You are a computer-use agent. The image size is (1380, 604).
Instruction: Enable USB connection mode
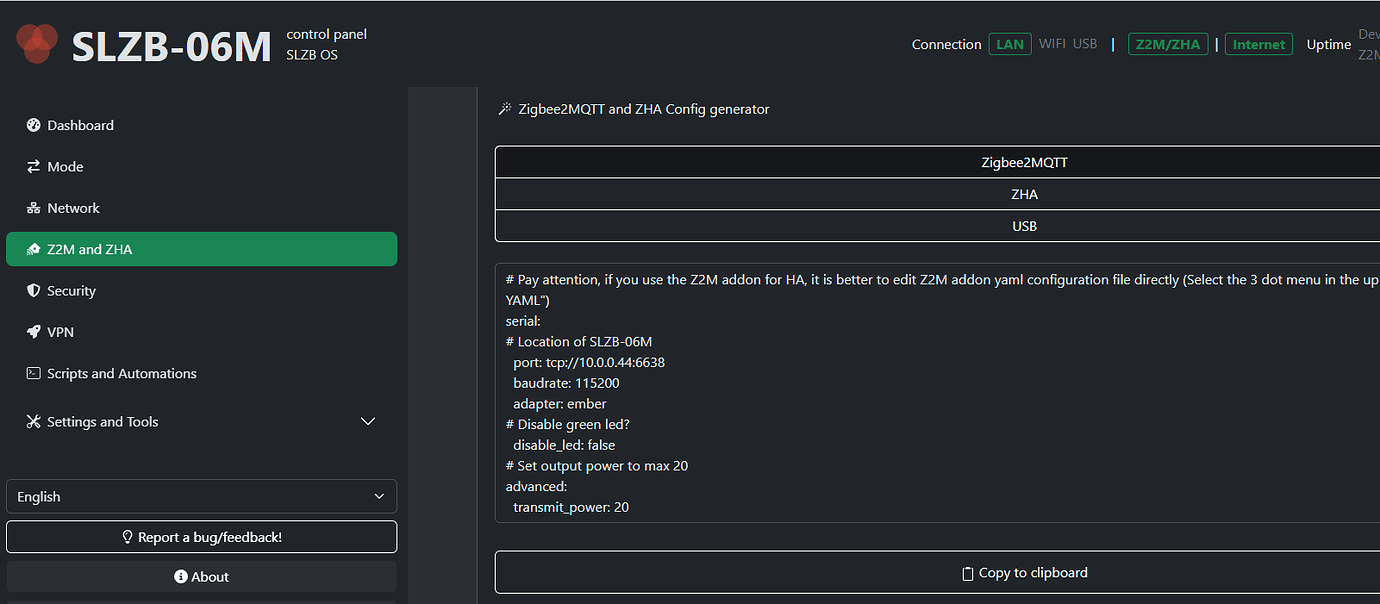tap(1086, 43)
